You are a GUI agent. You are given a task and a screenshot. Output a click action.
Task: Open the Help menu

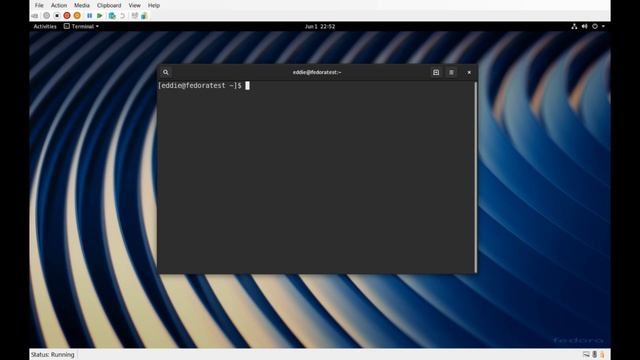coord(154,5)
